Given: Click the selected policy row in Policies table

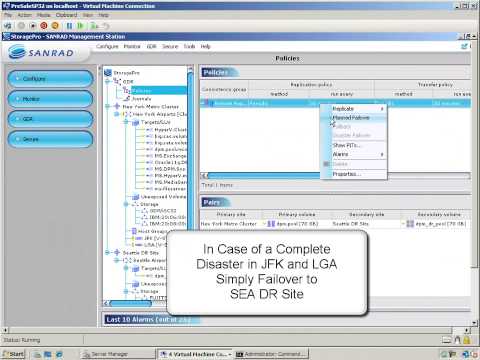Looking at the screenshot, I should 335,103.
